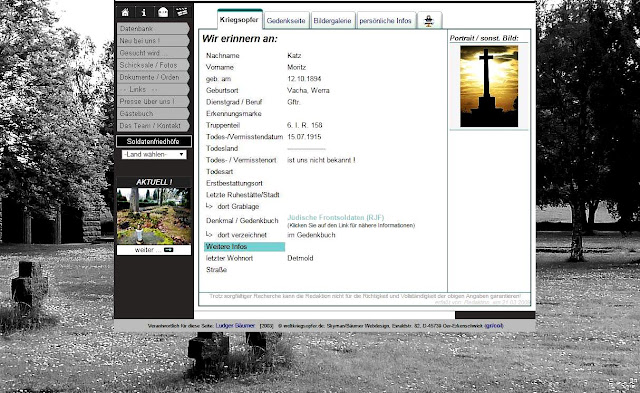This screenshot has width=640, height=393.
Task: Click the Erkennungsmarke label
Action: tap(233, 114)
